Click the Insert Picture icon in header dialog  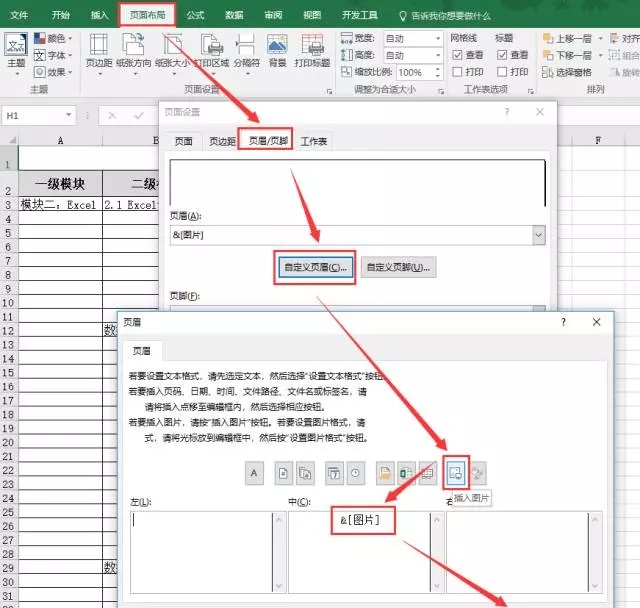coord(455,472)
